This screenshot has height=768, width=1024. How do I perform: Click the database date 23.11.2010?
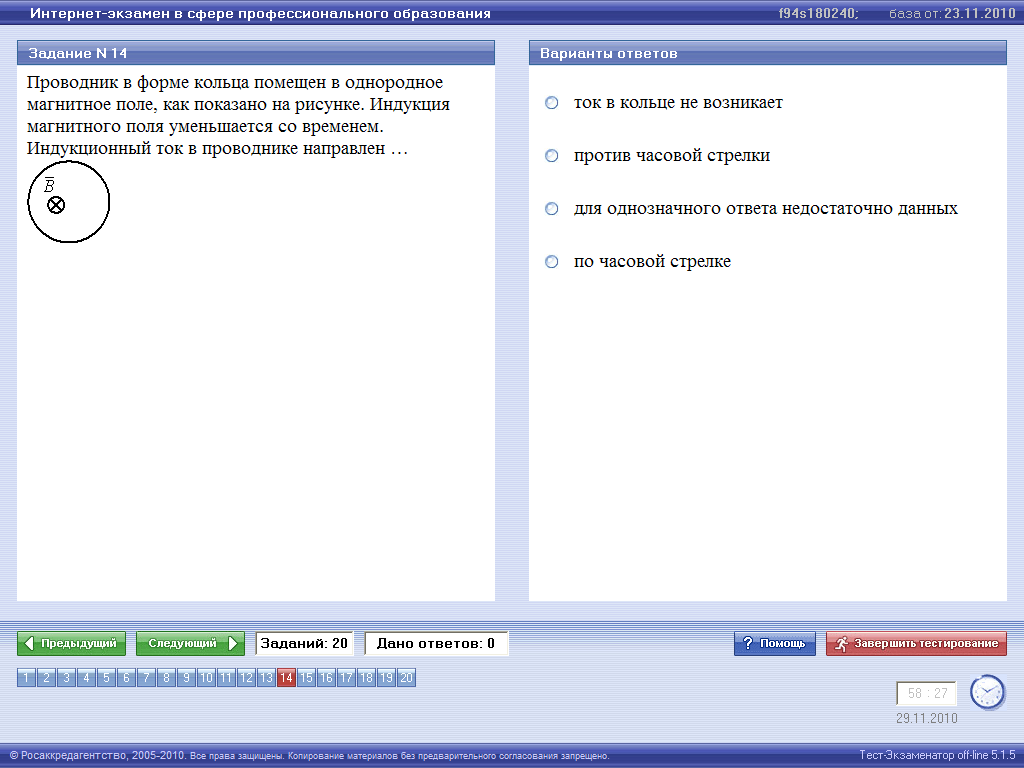tap(980, 13)
